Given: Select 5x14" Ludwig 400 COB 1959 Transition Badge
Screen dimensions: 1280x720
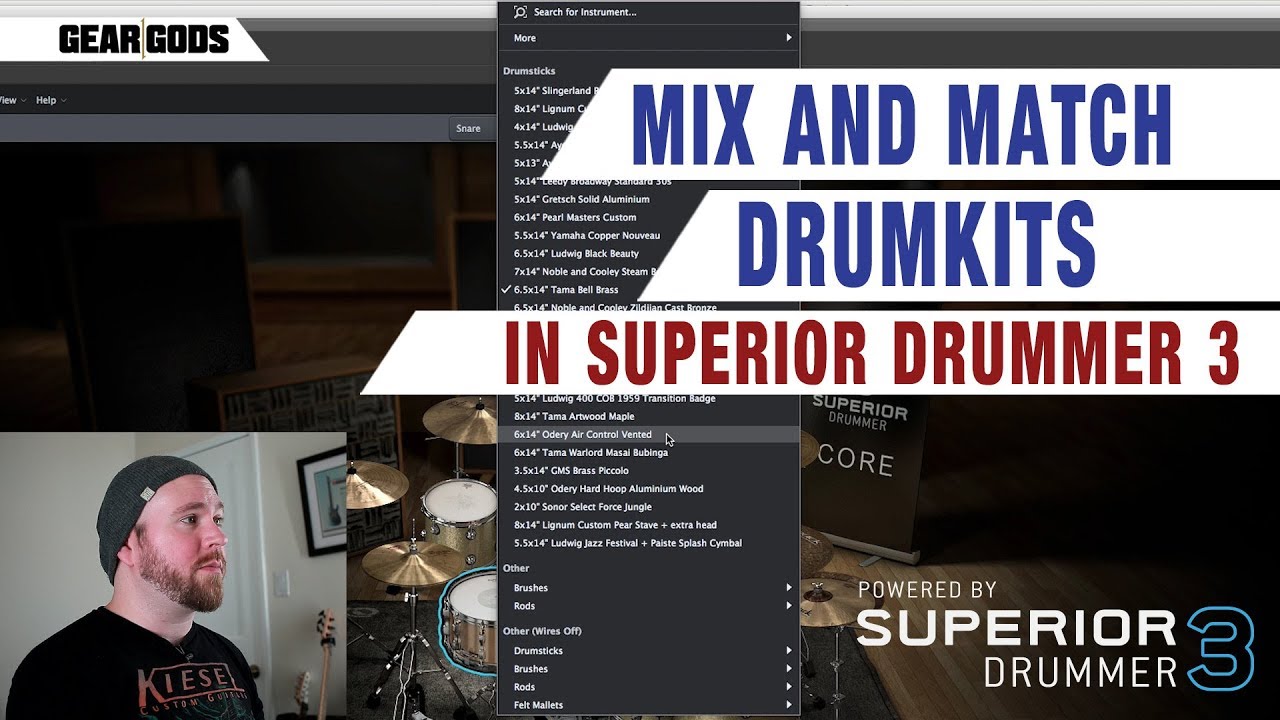Looking at the screenshot, I should tap(648, 398).
